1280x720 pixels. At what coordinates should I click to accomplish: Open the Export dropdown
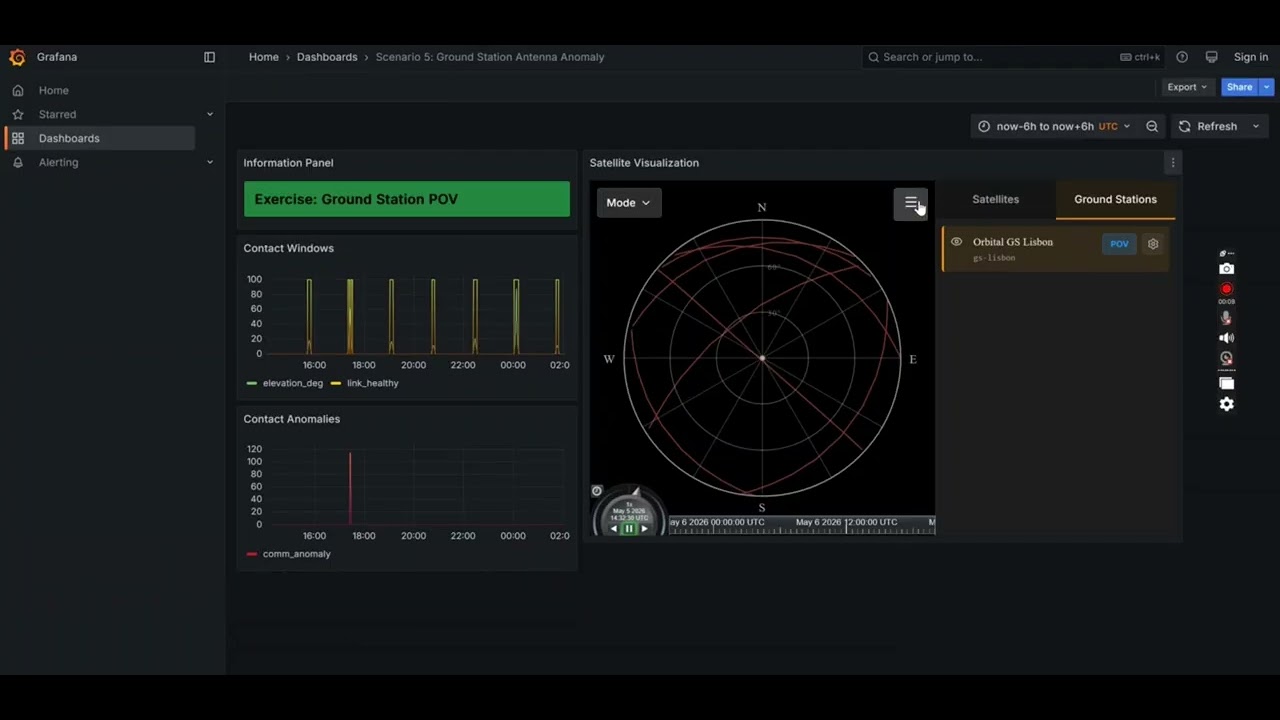tap(1187, 87)
